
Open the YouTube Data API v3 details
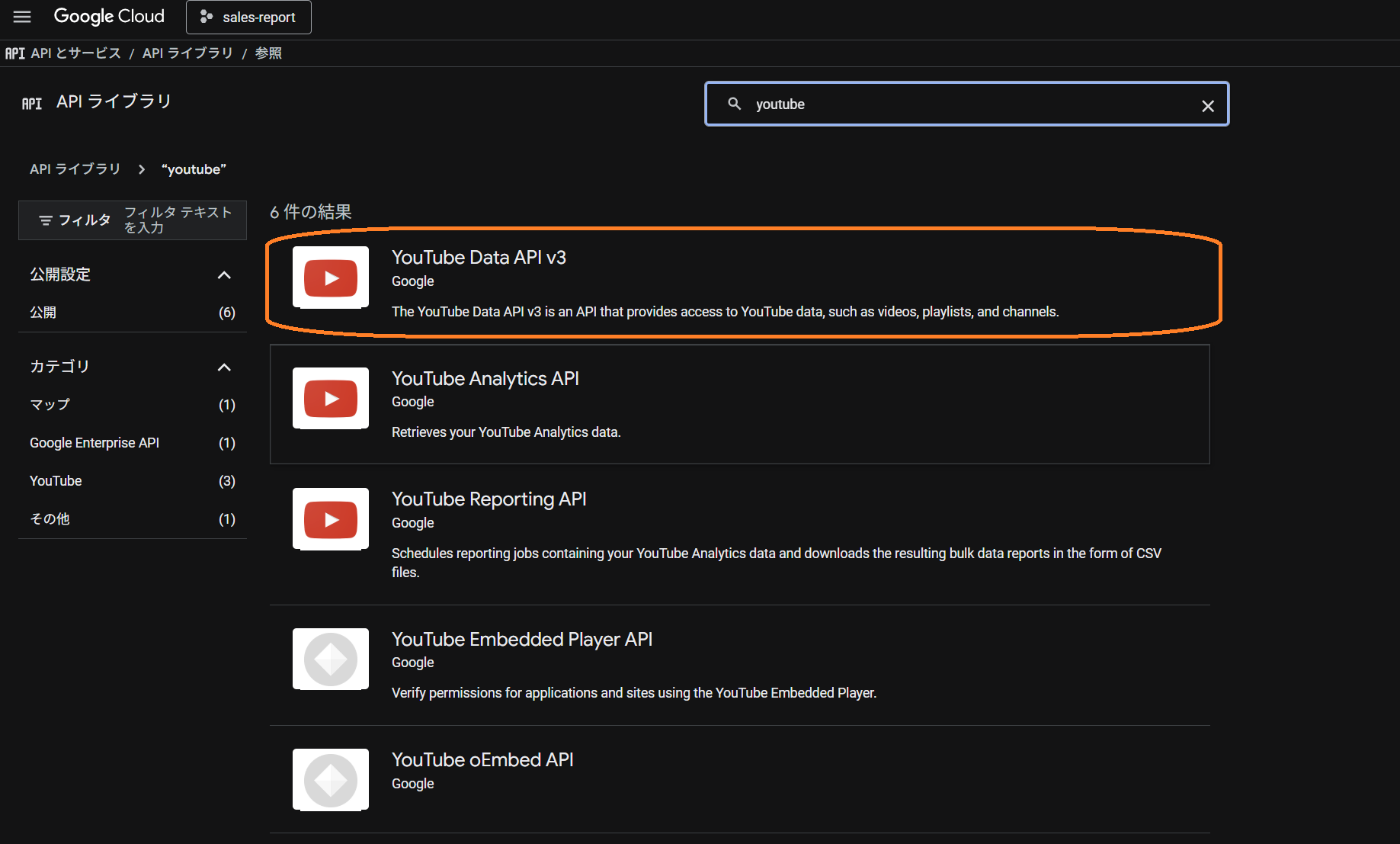(x=479, y=257)
